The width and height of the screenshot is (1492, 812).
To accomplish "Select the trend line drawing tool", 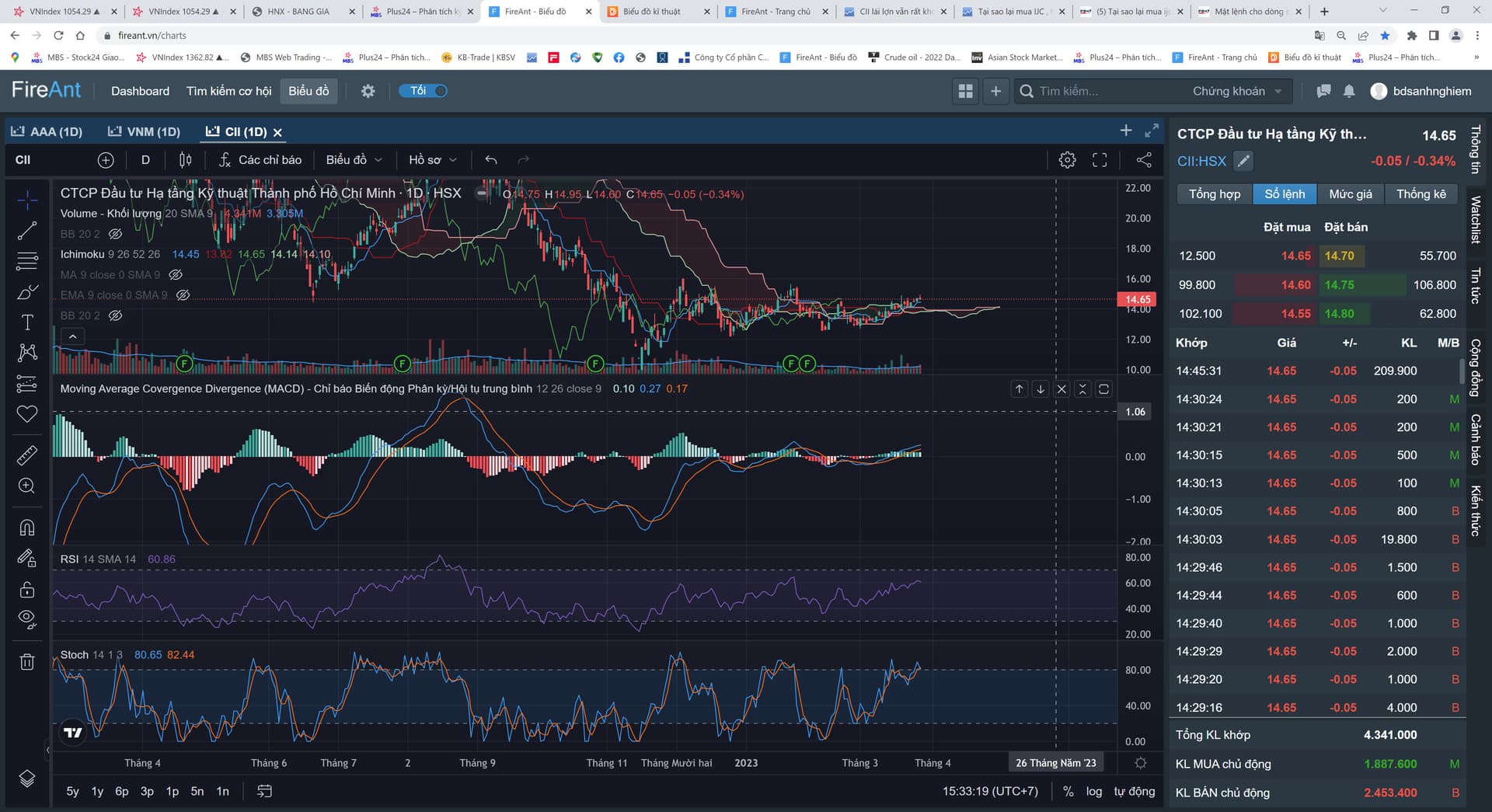I will point(27,231).
